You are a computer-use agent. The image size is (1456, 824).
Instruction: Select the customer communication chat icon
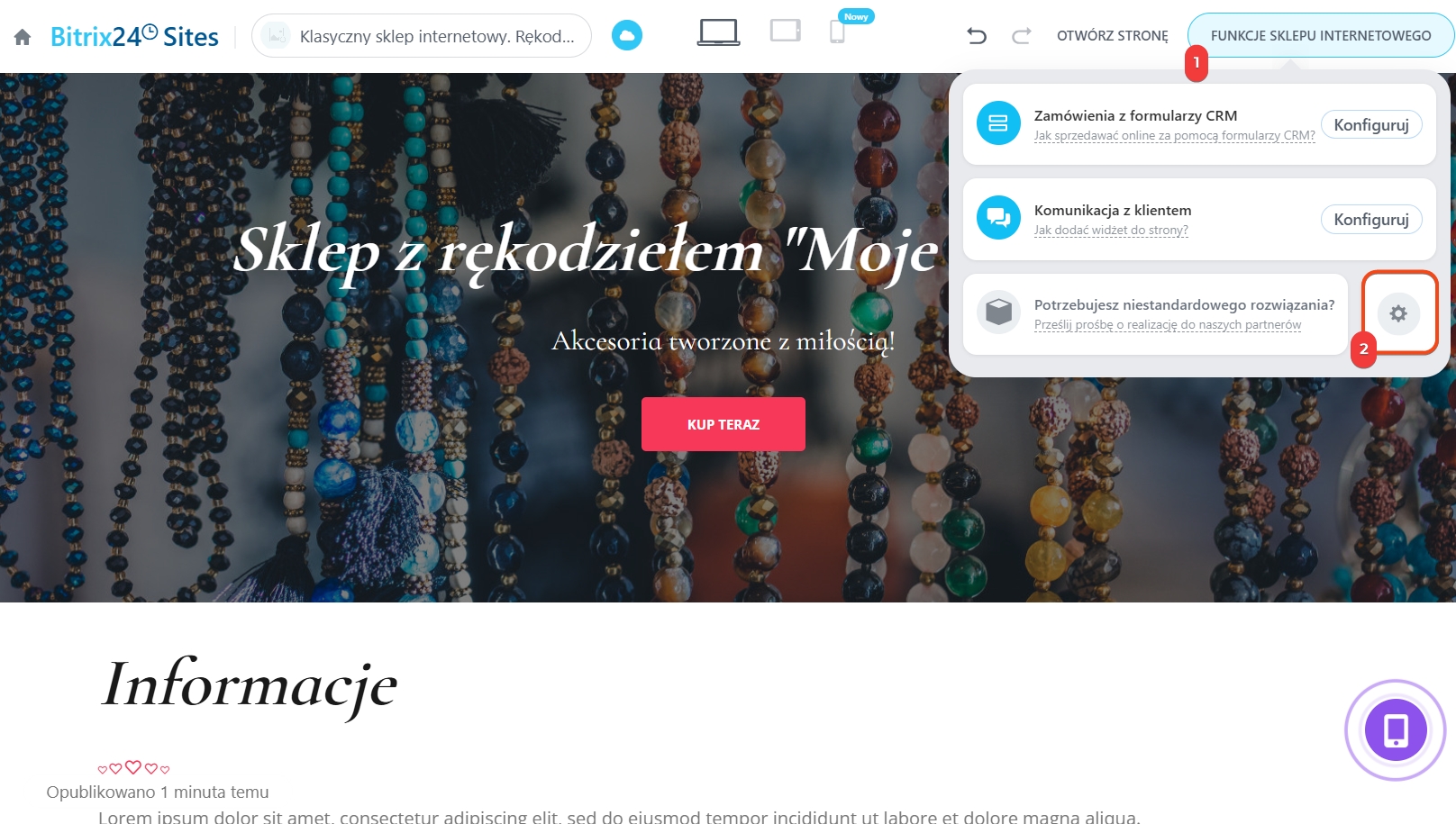998,218
